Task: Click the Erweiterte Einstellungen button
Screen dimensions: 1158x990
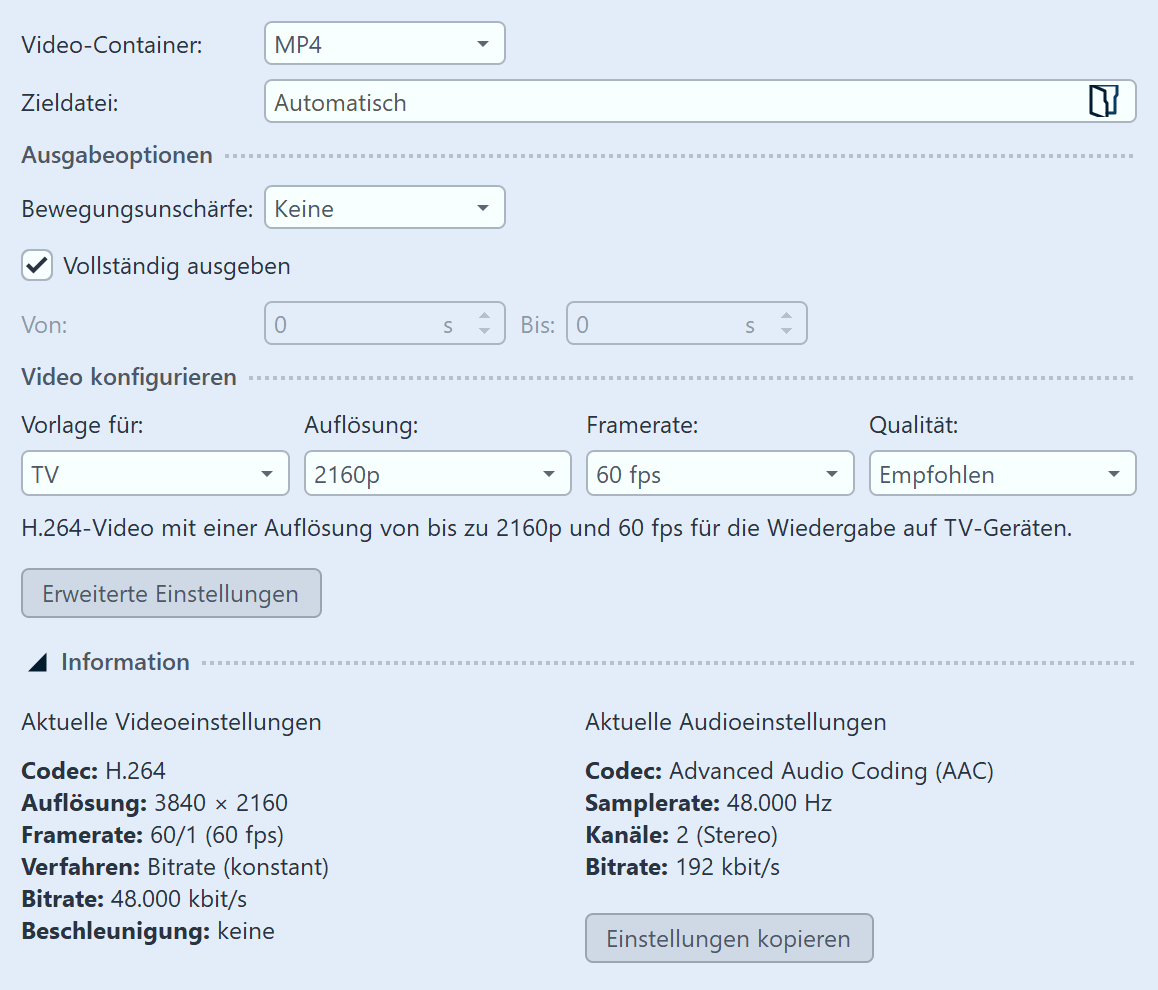Action: click(171, 594)
